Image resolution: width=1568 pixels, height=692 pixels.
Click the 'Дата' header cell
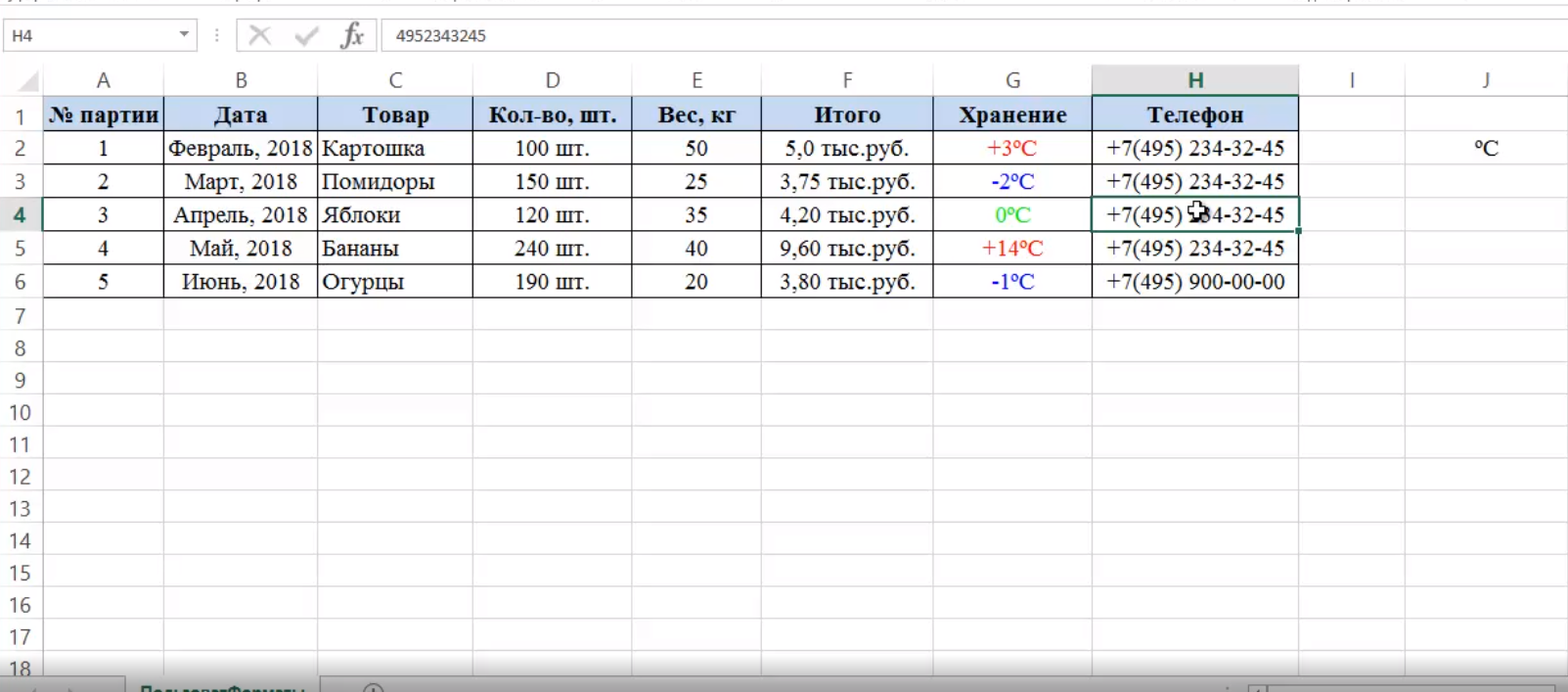point(241,115)
